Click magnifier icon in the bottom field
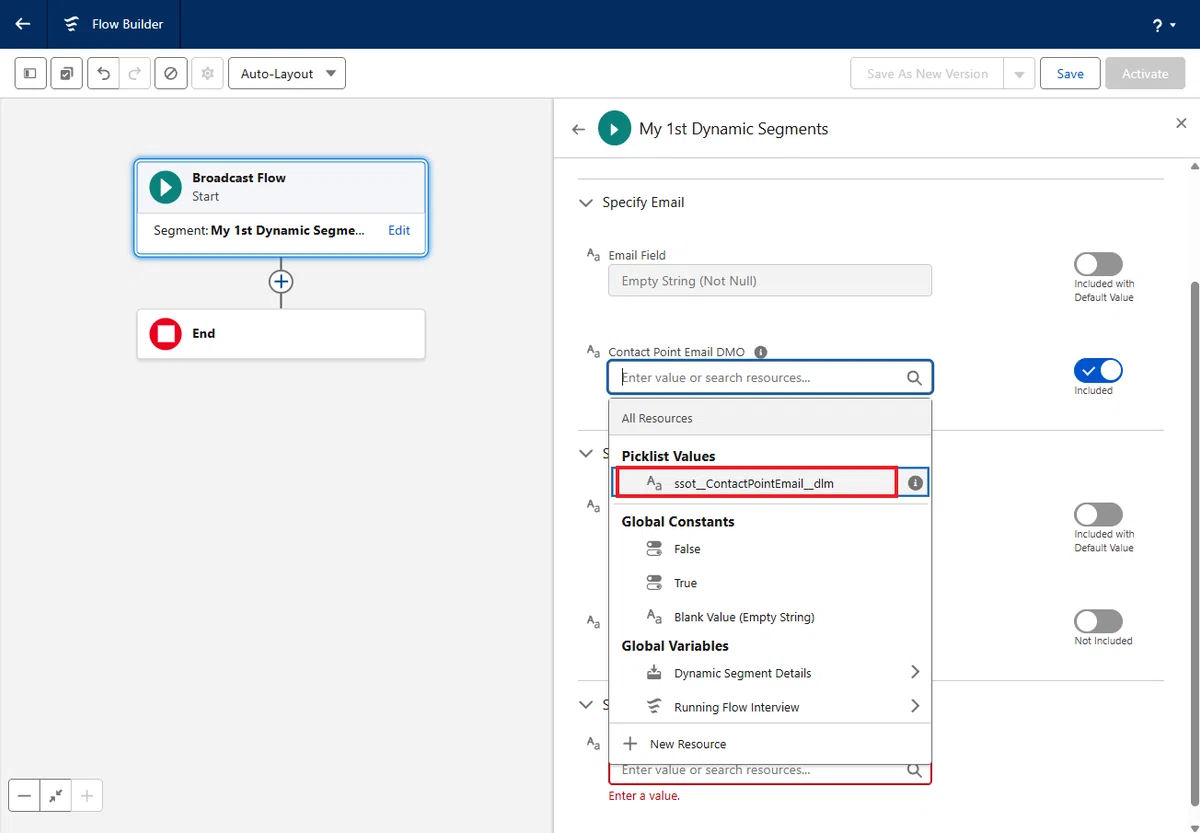 pyautogui.click(x=914, y=770)
